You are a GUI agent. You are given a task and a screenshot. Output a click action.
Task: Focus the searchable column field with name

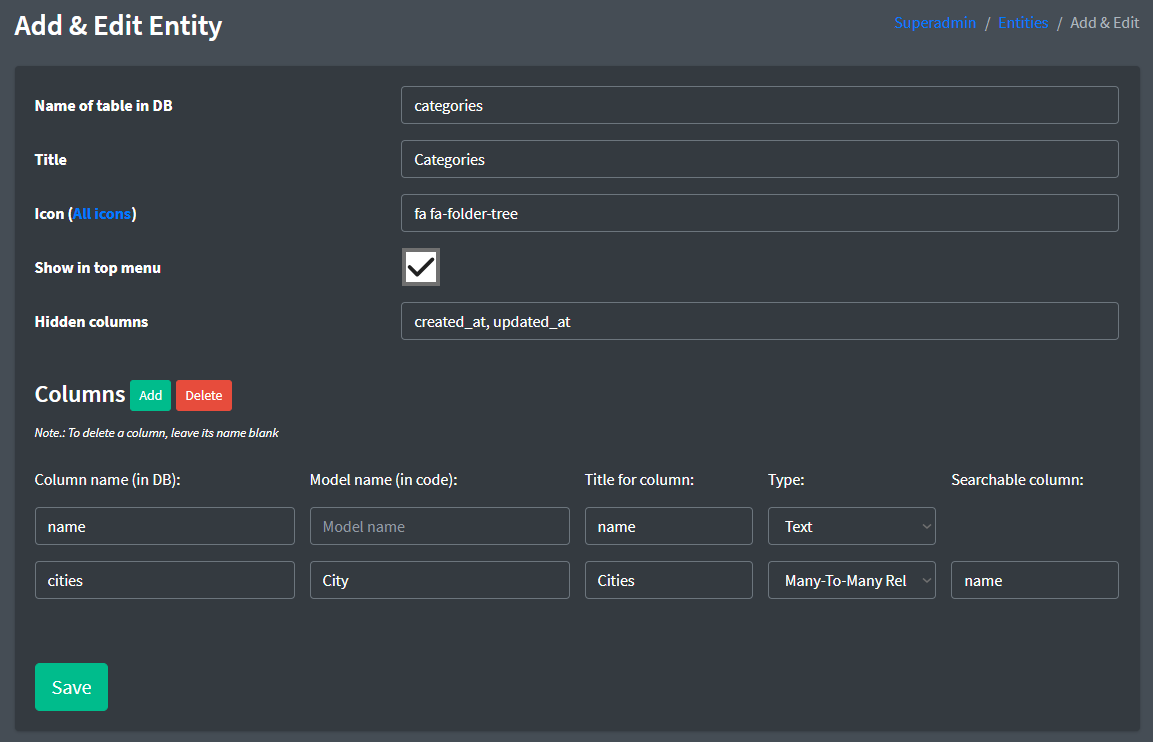[x=1034, y=580]
